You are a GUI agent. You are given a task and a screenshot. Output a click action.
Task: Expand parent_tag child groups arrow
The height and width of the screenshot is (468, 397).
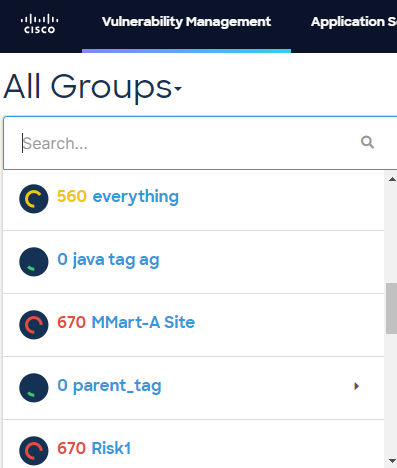[x=356, y=386]
